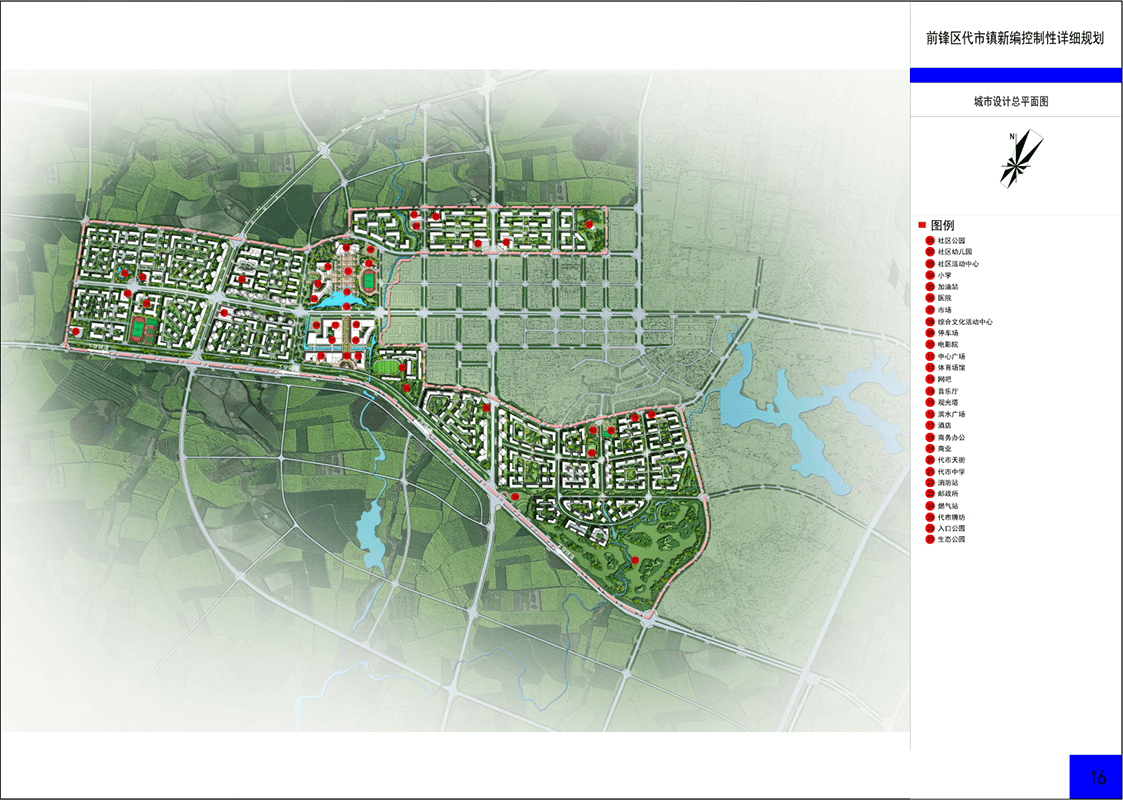
Task: Select legend marker 04 小学
Action: (x=930, y=275)
